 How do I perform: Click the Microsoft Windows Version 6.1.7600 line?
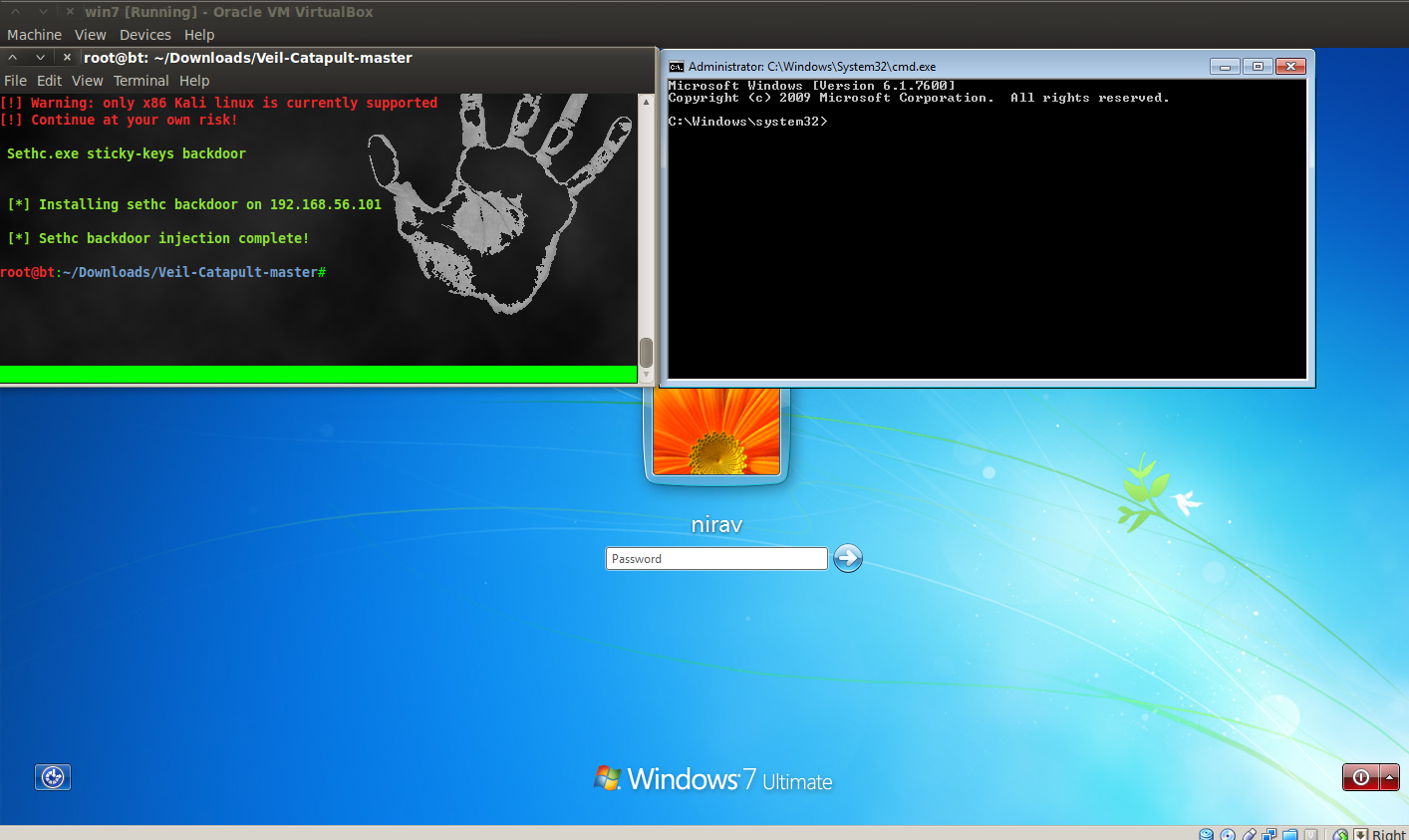811,86
